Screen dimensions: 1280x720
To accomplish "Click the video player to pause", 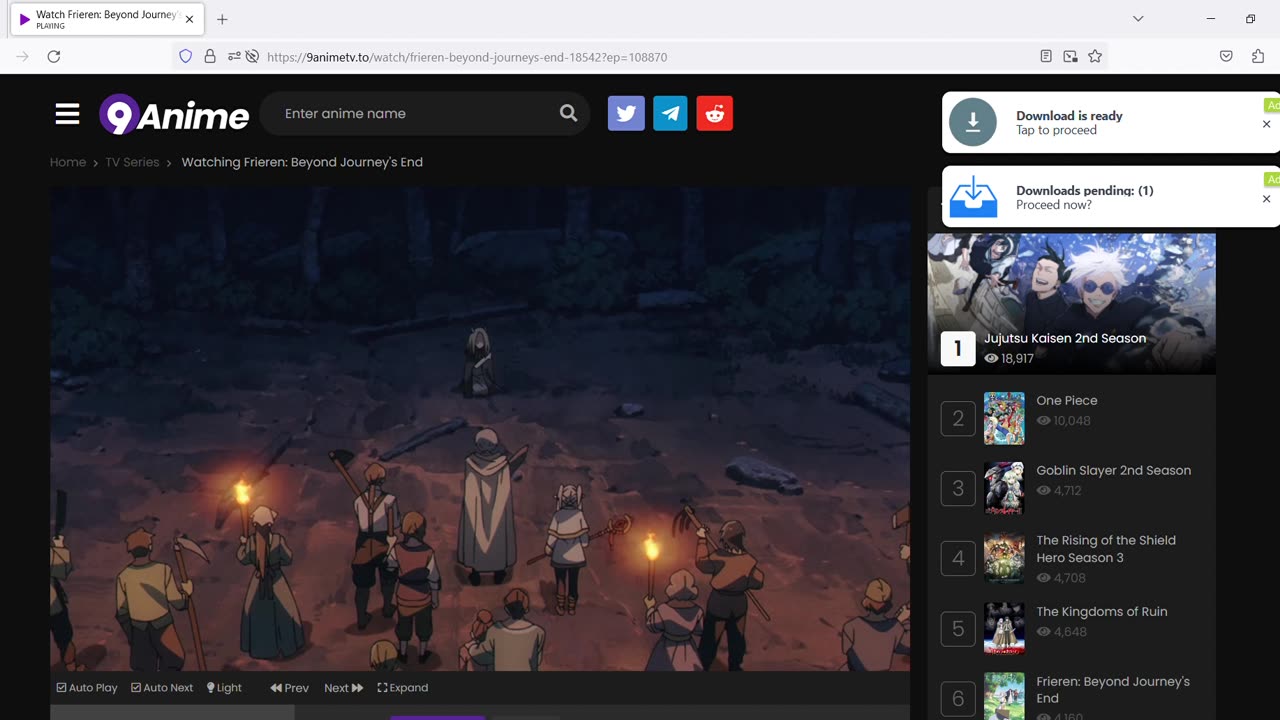I will [480, 428].
